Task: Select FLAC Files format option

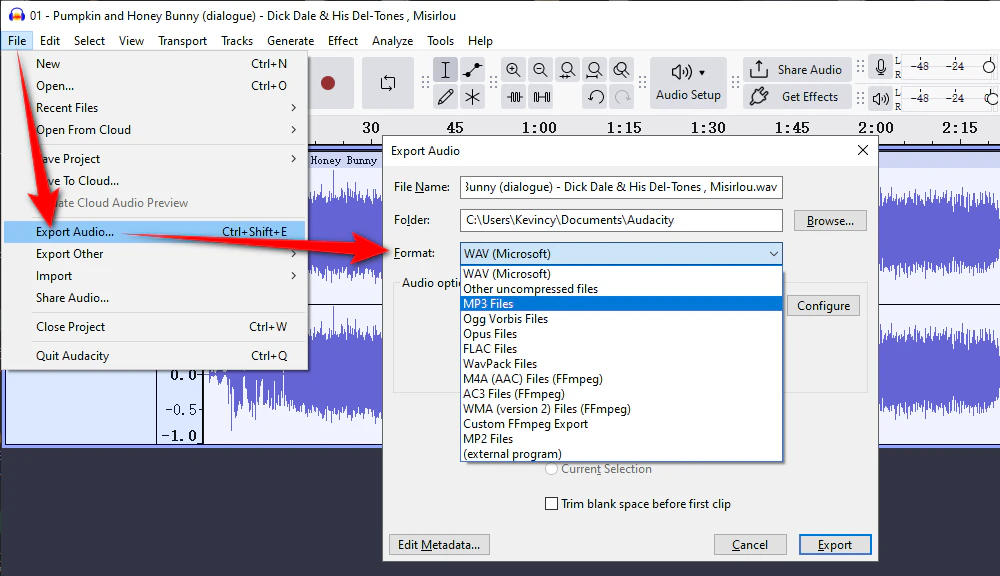Action: [x=621, y=349]
